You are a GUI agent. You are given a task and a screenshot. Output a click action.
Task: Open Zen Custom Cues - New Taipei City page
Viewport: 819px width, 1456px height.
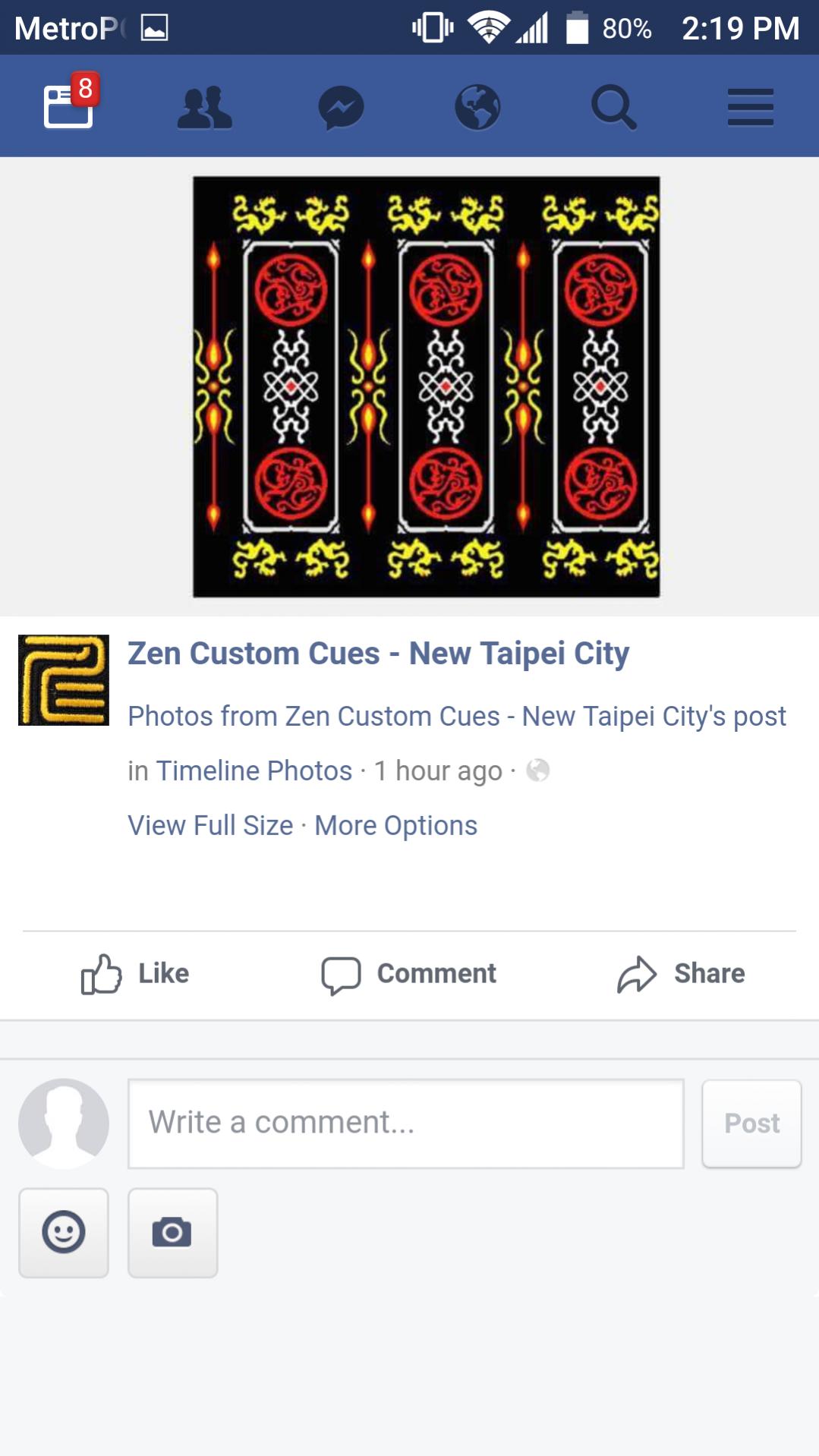pos(379,654)
